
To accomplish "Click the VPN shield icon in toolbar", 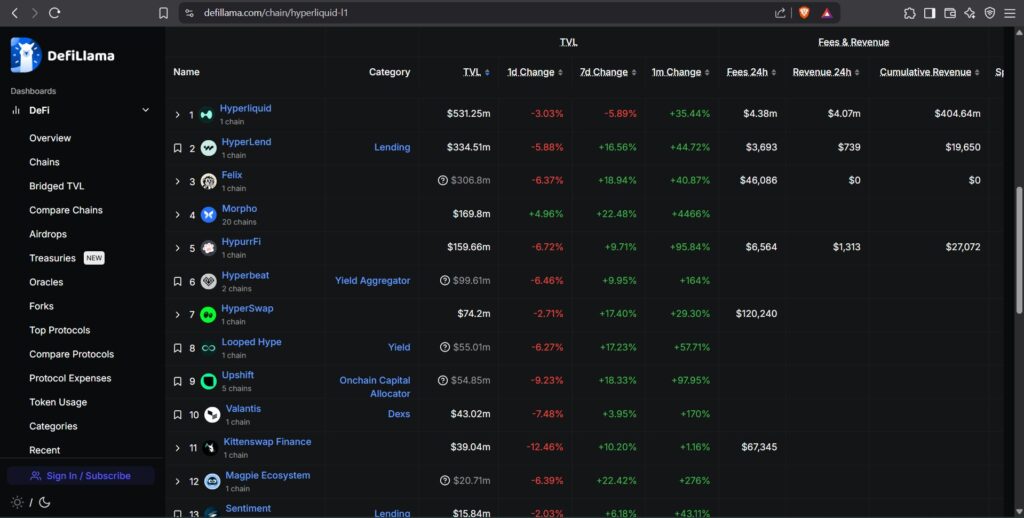I will 989,13.
